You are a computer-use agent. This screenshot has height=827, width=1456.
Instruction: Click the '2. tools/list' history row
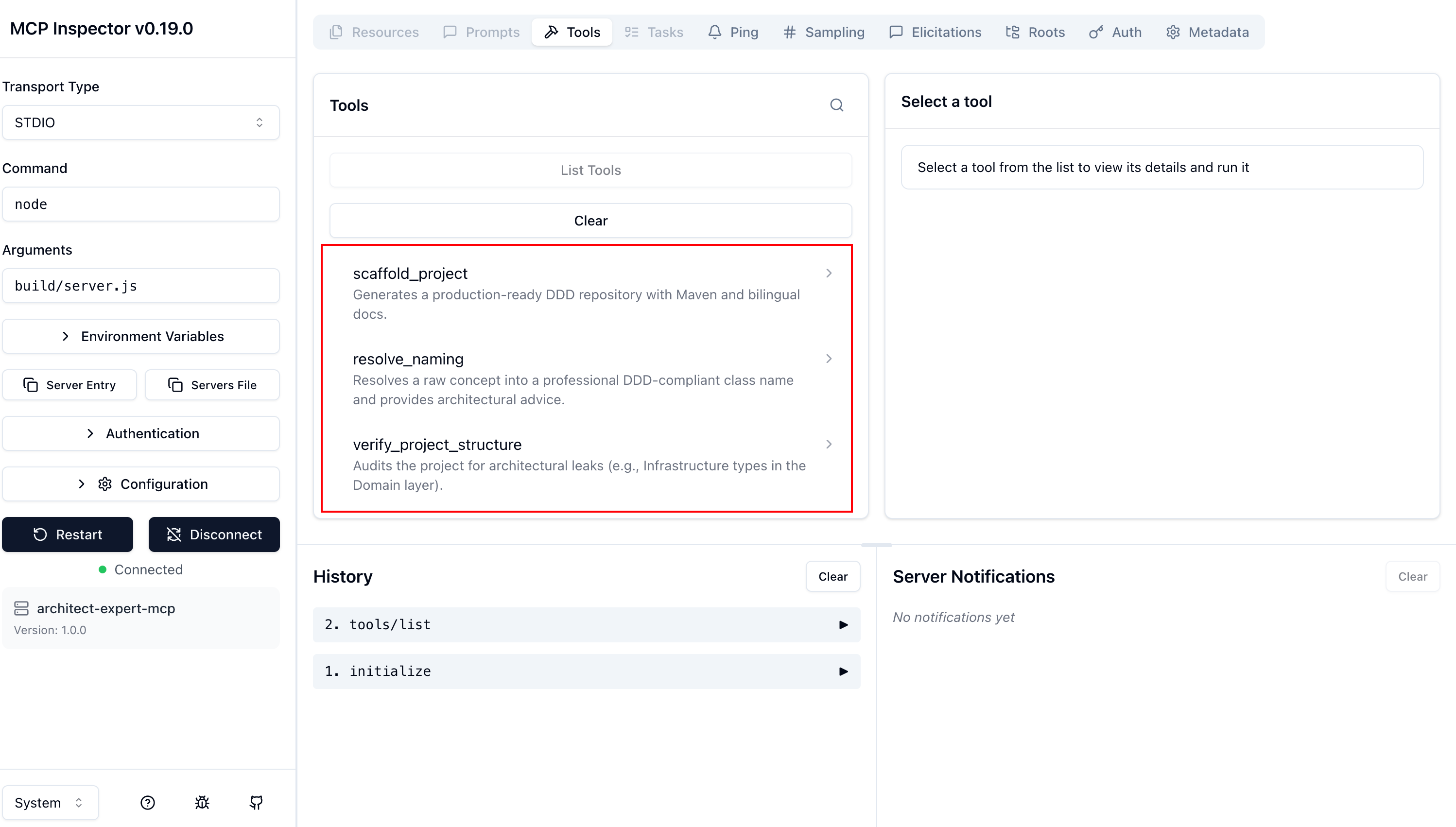pos(587,625)
